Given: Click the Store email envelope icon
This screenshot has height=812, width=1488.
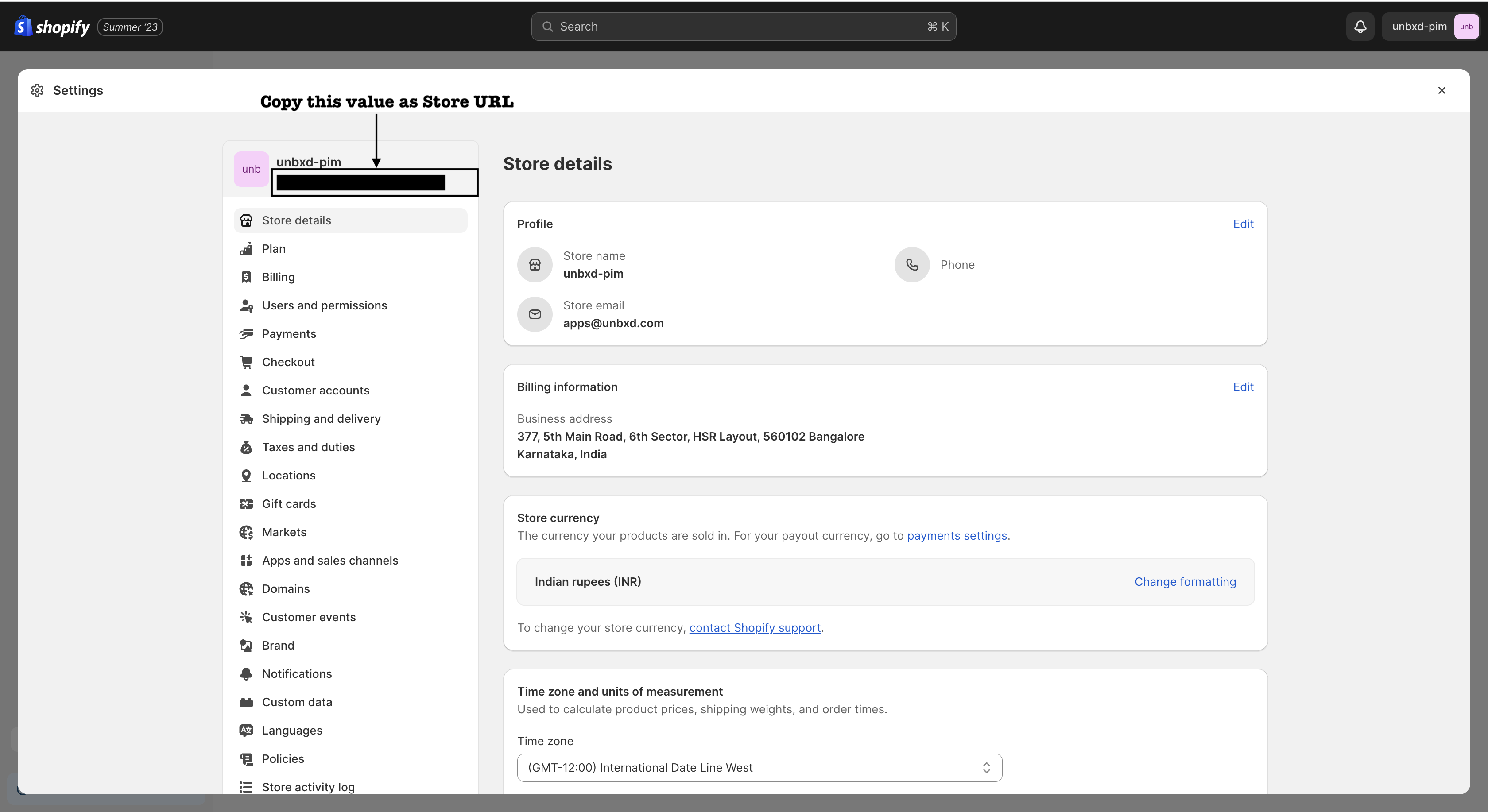Looking at the screenshot, I should pos(535,314).
